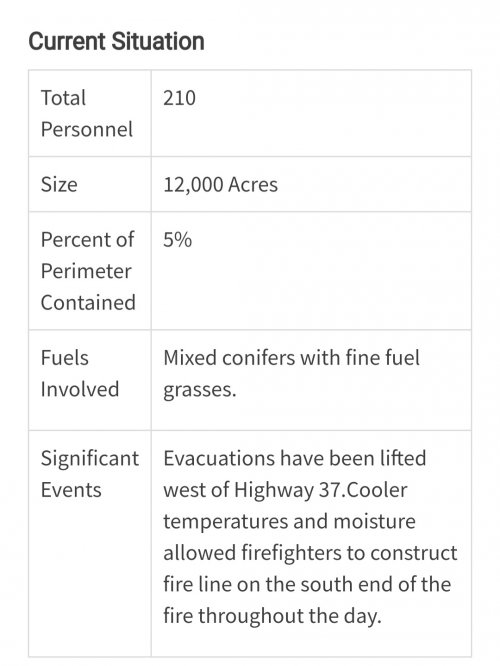Click the 12,000 Acres value
This screenshot has height=666, width=500.
point(220,185)
